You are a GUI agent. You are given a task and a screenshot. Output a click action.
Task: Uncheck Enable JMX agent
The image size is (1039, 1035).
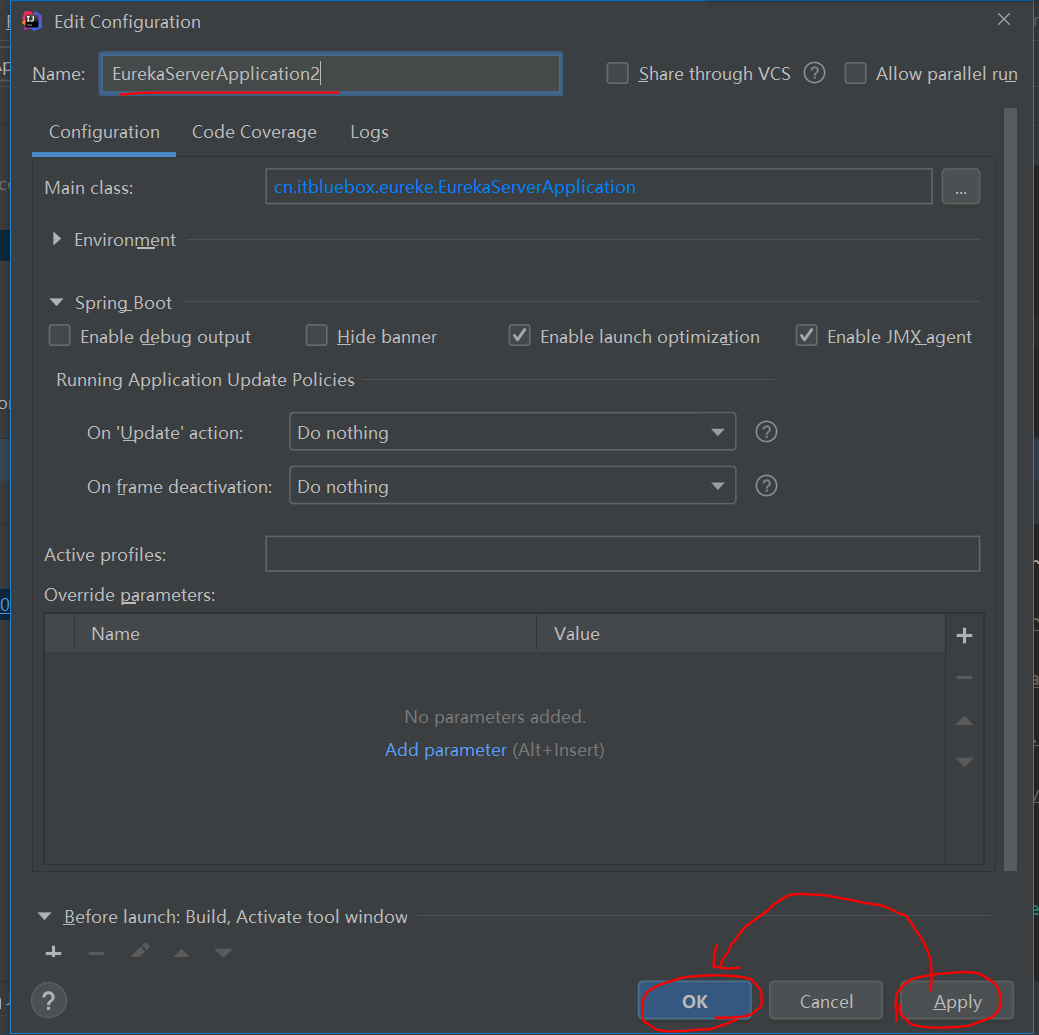pyautogui.click(x=806, y=335)
